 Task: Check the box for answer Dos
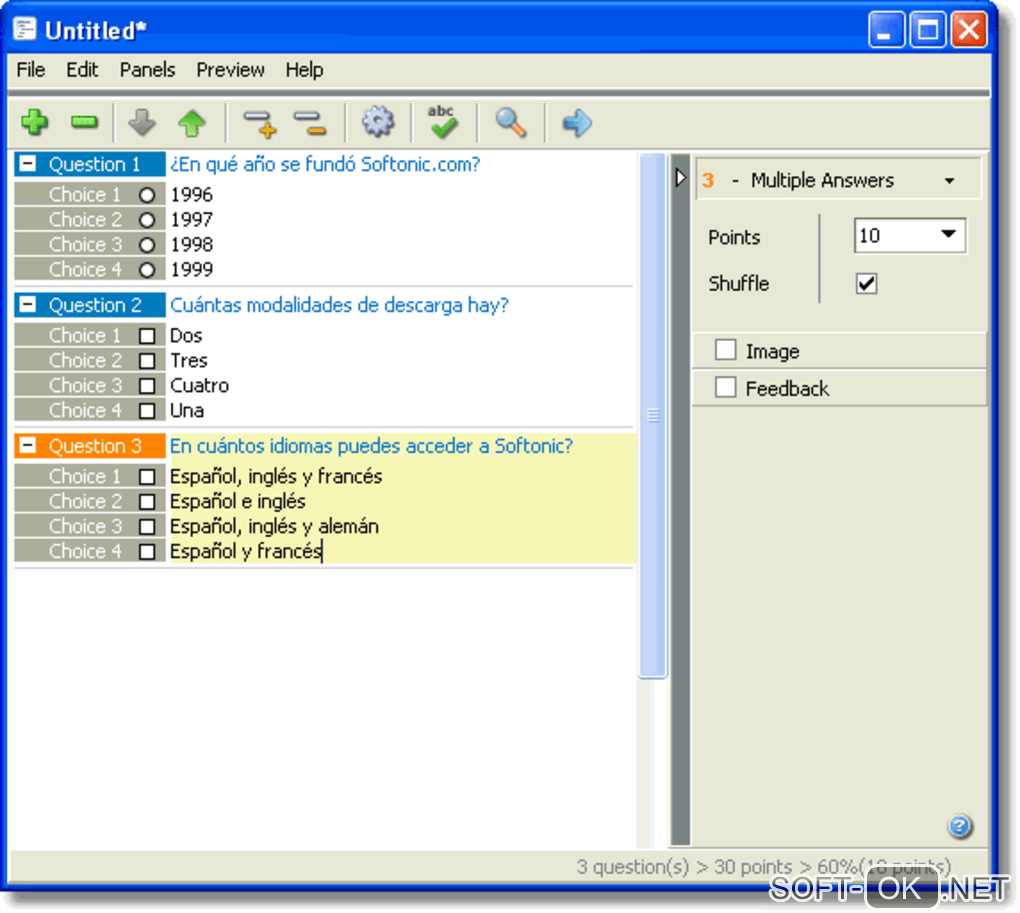point(147,336)
